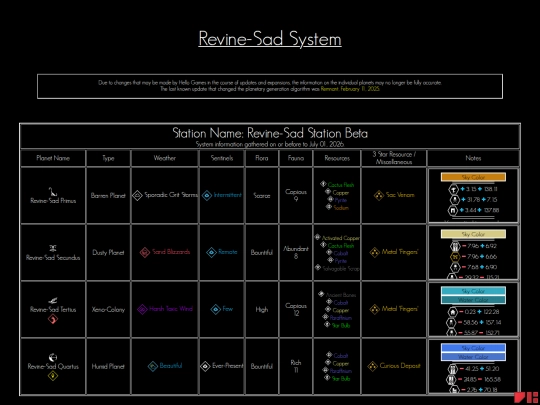This screenshot has height=405, width=540.
Task: Click the hexagon icon beside coordinates 41.25 51.20
Action: tap(452, 369)
